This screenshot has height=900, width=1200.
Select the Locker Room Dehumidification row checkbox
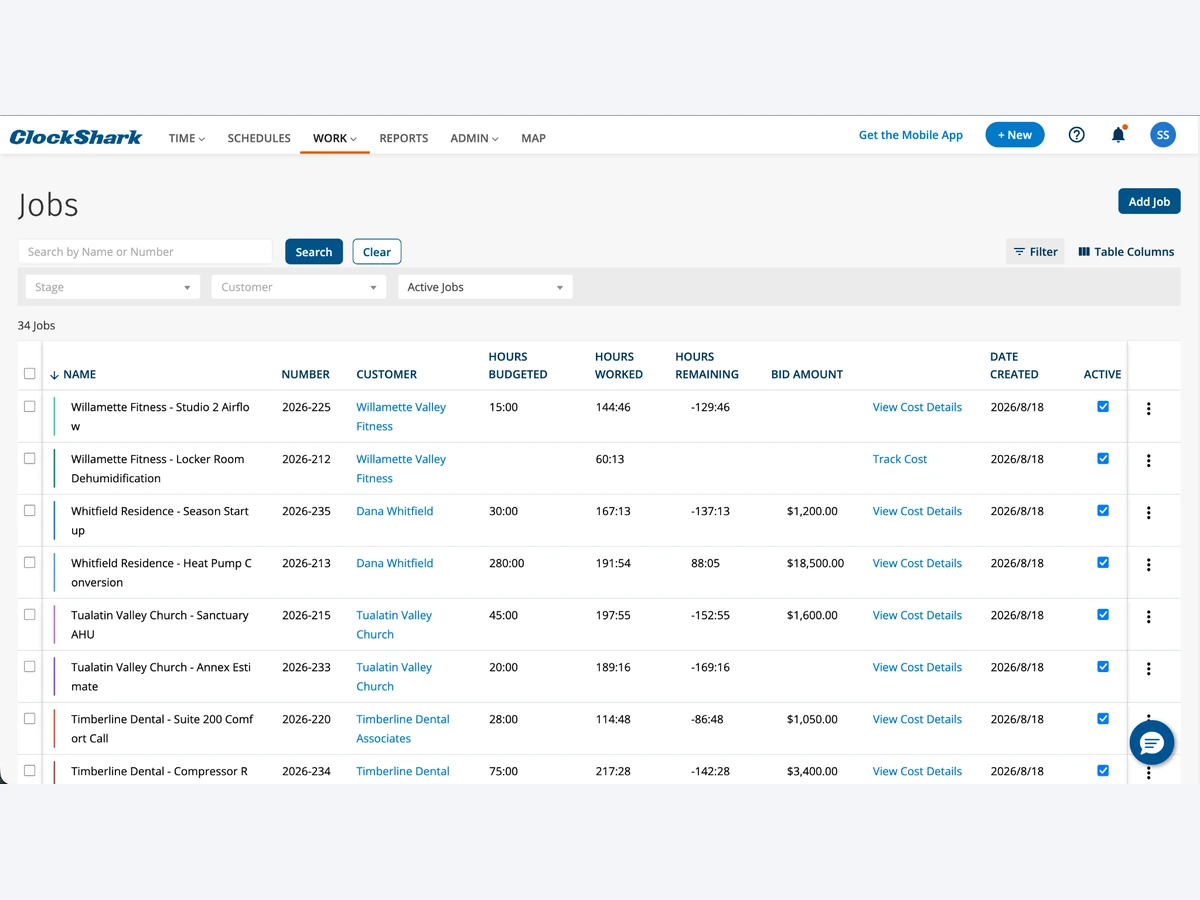click(29, 458)
